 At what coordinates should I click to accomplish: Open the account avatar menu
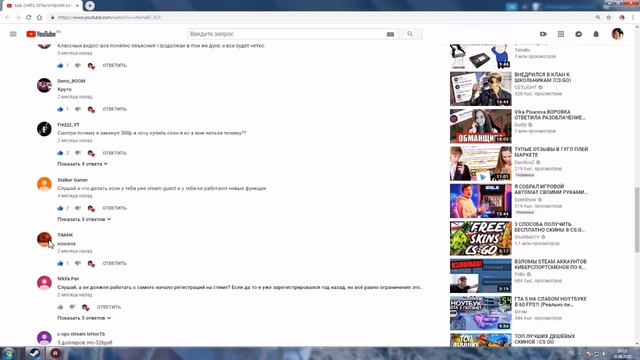pyautogui.click(x=617, y=34)
